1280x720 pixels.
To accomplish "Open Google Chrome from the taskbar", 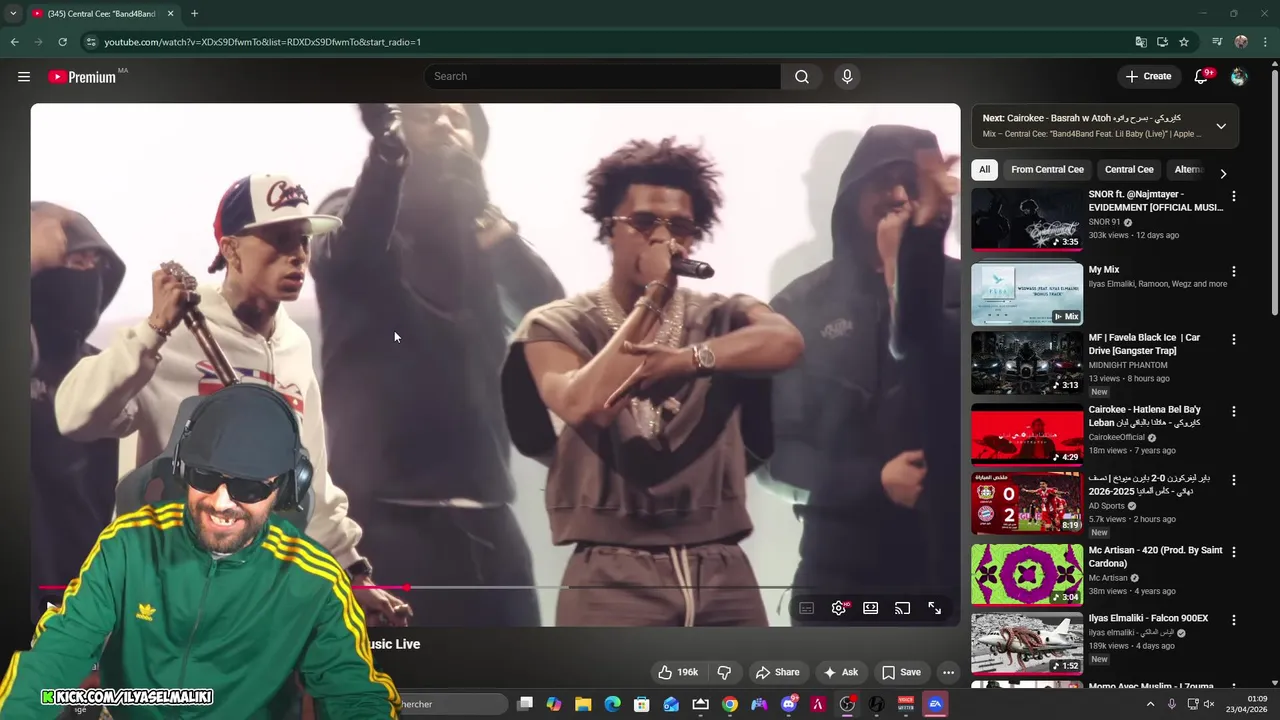I will [730, 704].
